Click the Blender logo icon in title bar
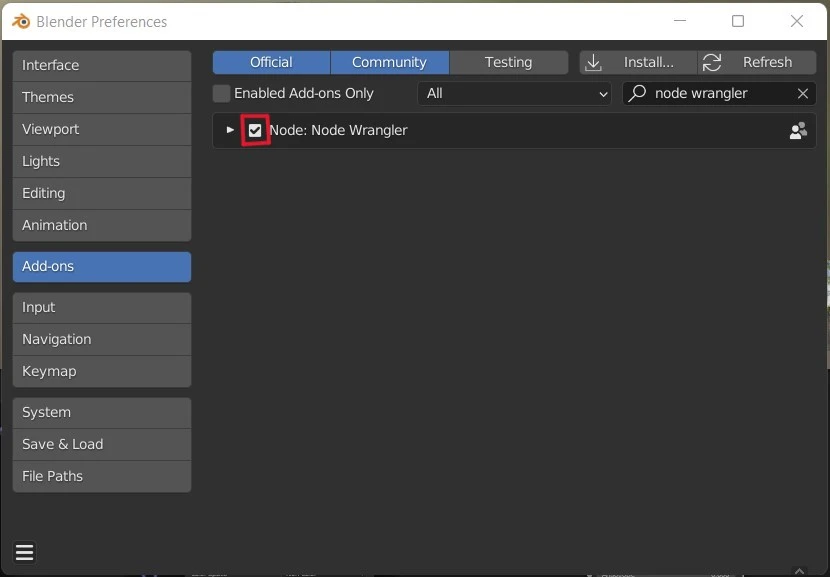This screenshot has height=577, width=830. pyautogui.click(x=21, y=22)
